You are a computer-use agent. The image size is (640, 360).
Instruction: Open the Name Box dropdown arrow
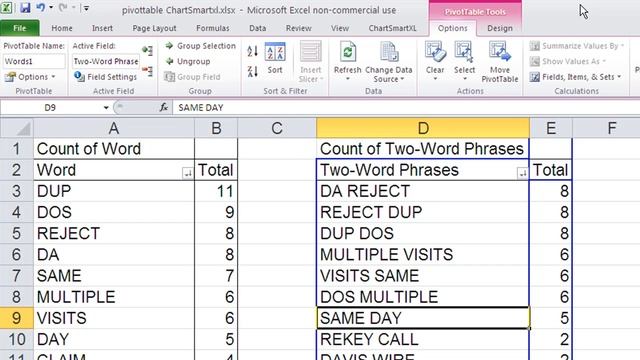coord(106,108)
